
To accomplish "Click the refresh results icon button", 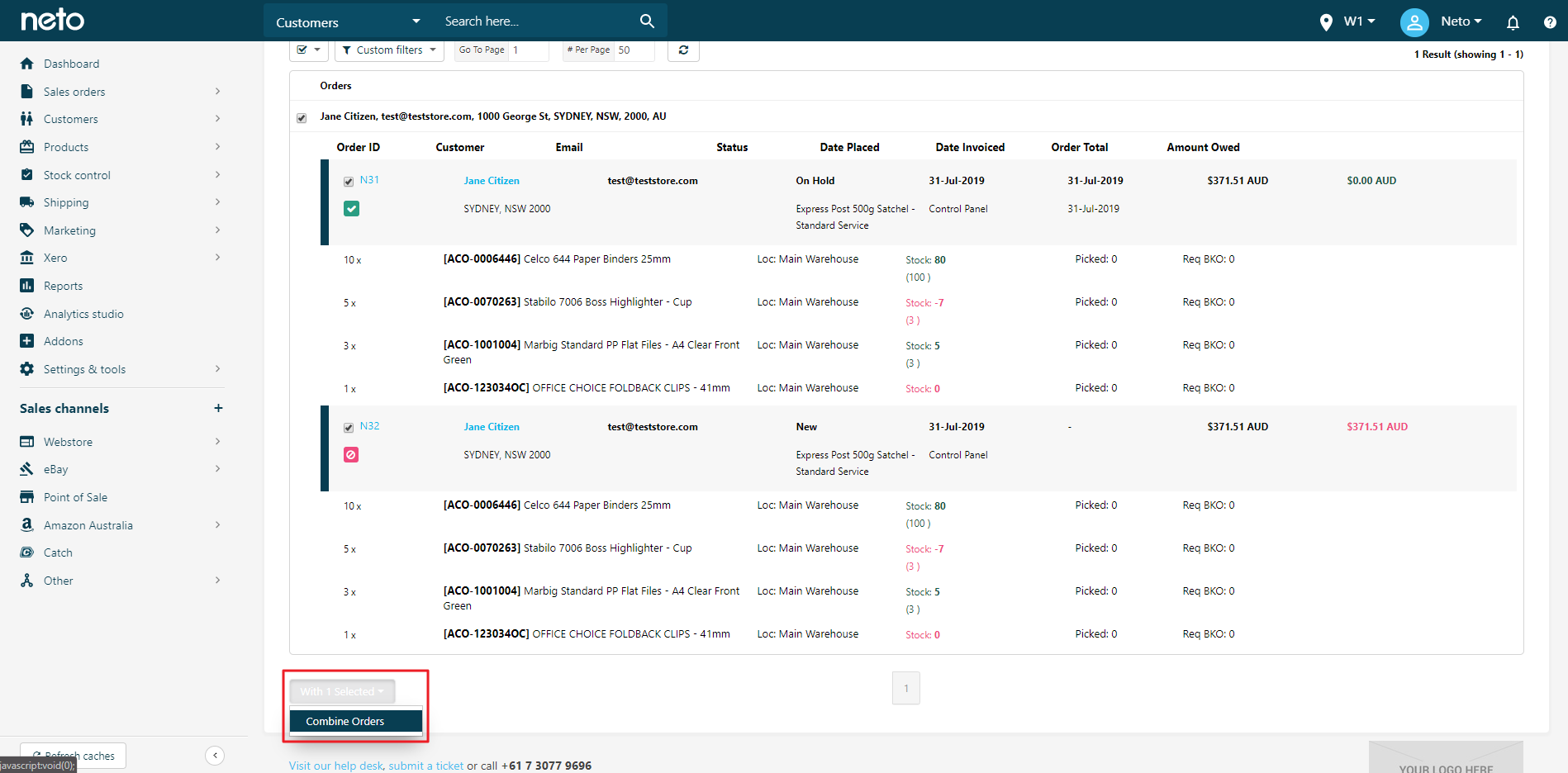I will (683, 50).
